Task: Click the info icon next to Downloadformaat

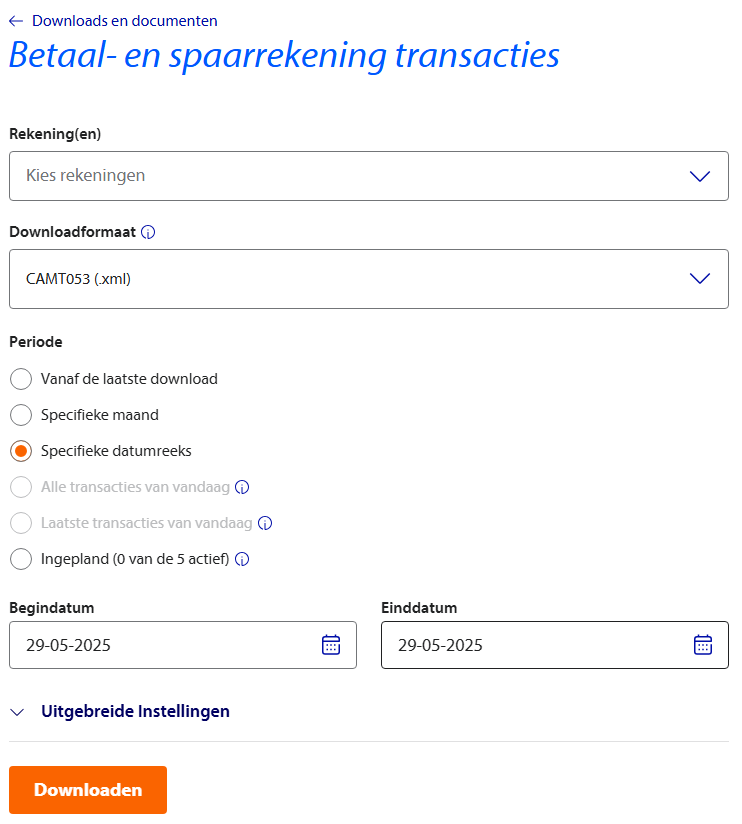Action: (148, 232)
